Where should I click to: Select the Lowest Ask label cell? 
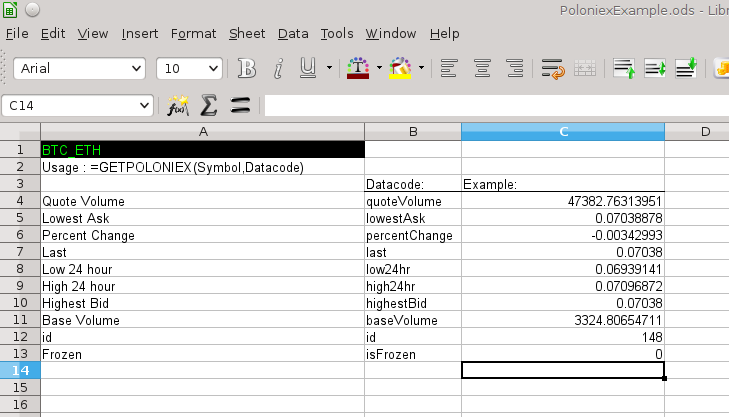pos(203,218)
